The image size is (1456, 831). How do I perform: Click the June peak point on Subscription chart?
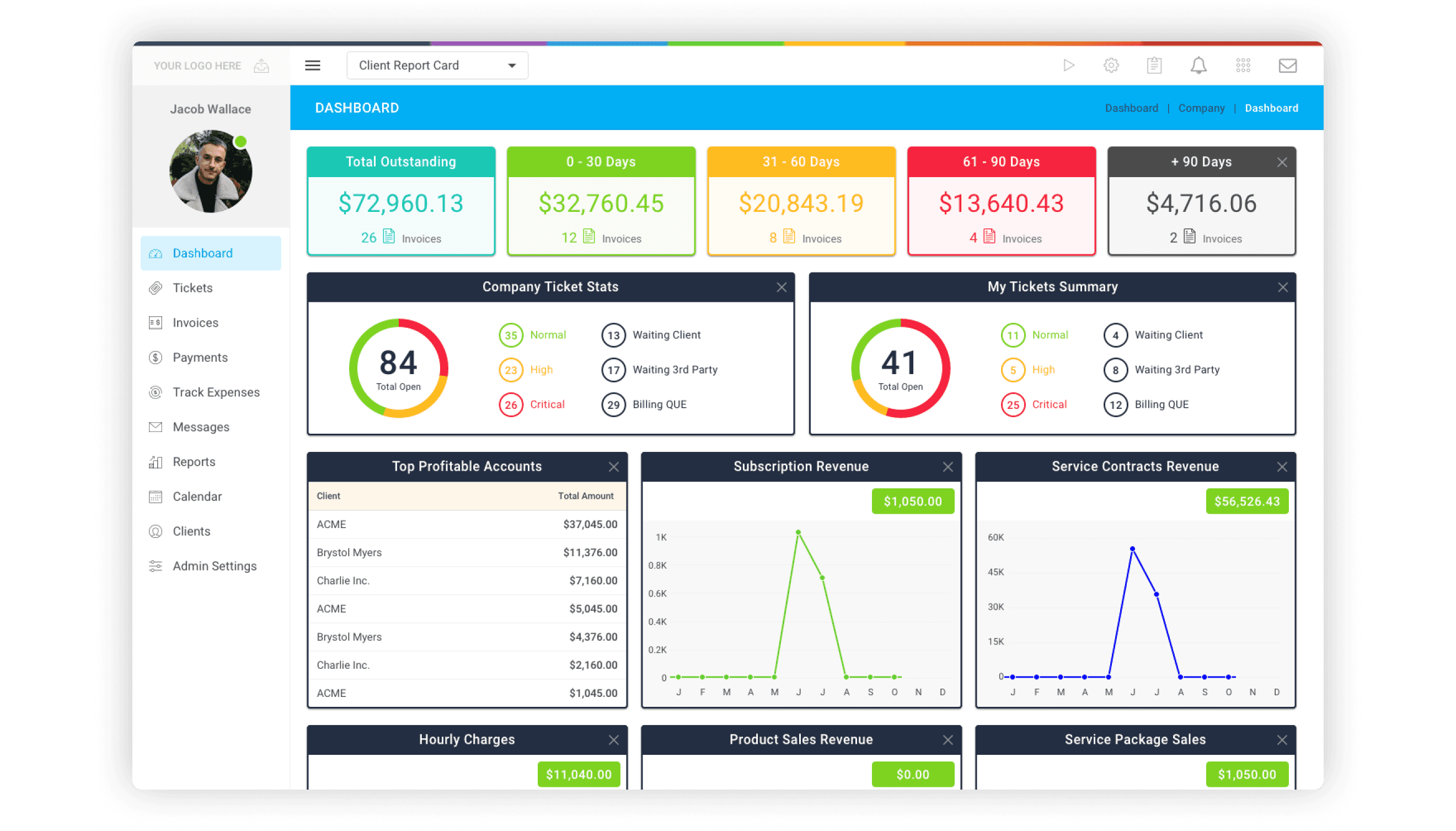pyautogui.click(x=798, y=532)
